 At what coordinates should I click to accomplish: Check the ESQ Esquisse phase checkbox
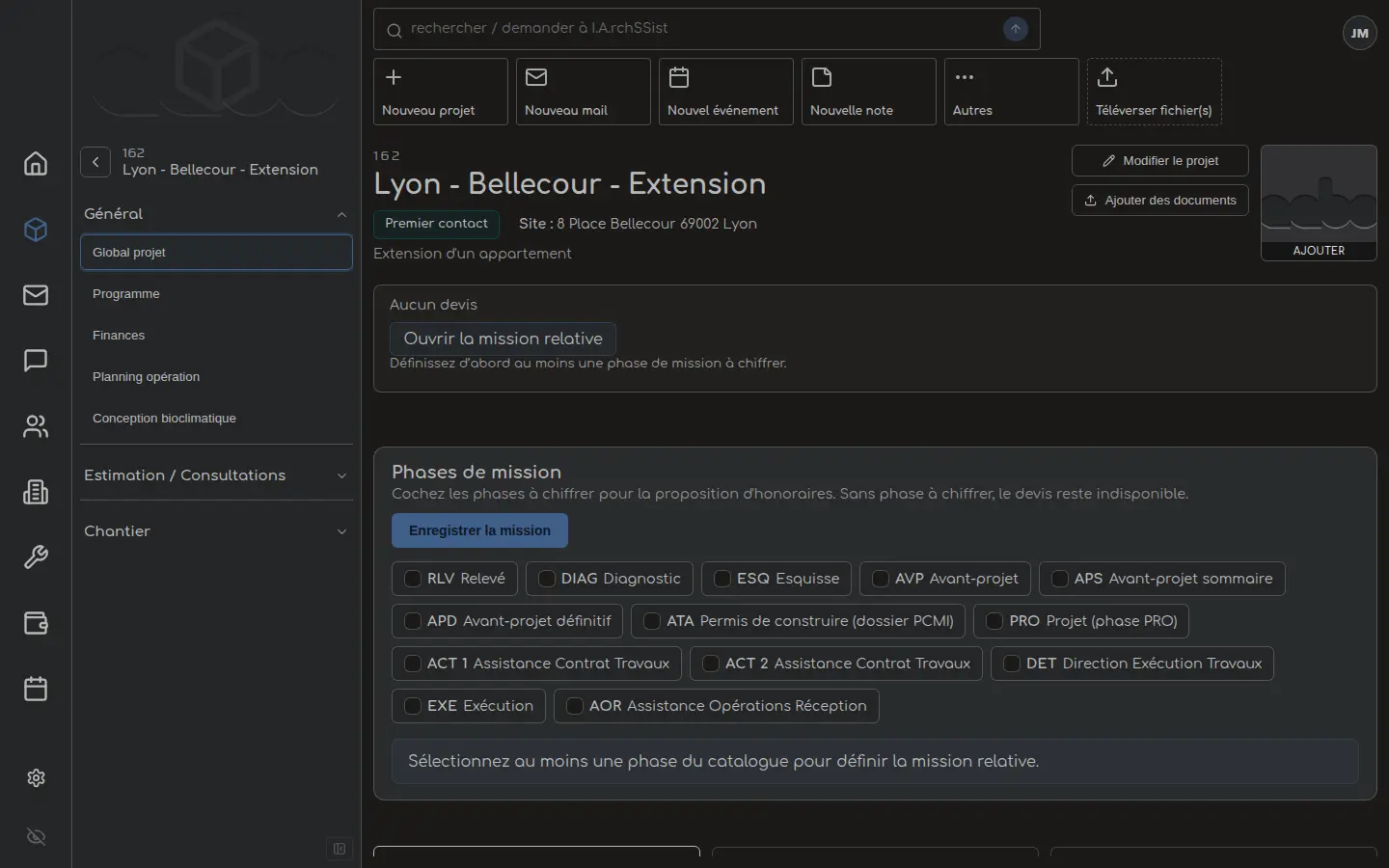point(722,579)
